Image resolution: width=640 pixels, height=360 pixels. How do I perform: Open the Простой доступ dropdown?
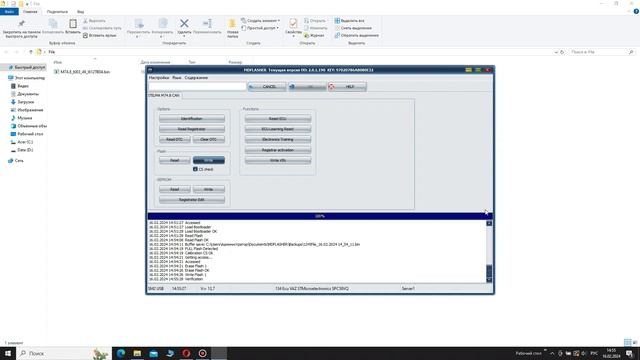pyautogui.click(x=260, y=28)
